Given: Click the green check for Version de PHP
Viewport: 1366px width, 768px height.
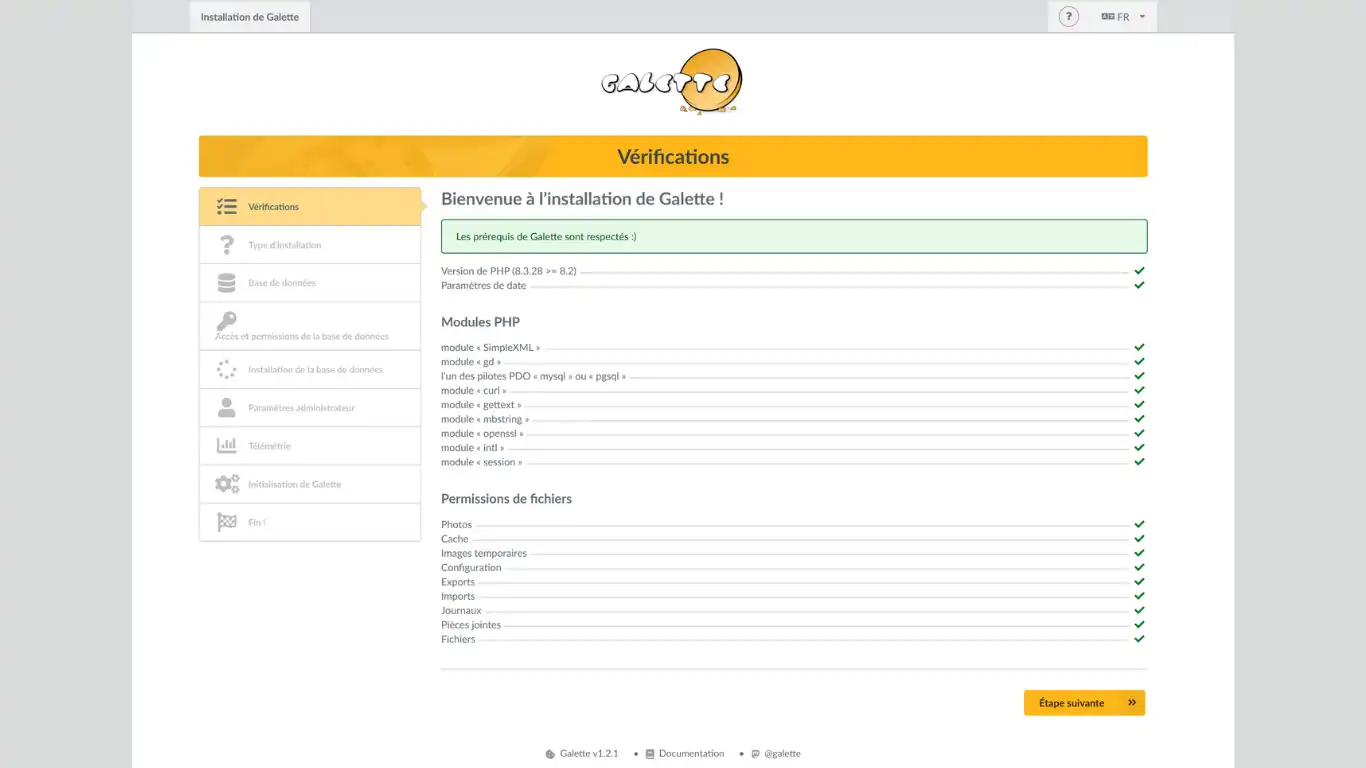Looking at the screenshot, I should (x=1139, y=271).
